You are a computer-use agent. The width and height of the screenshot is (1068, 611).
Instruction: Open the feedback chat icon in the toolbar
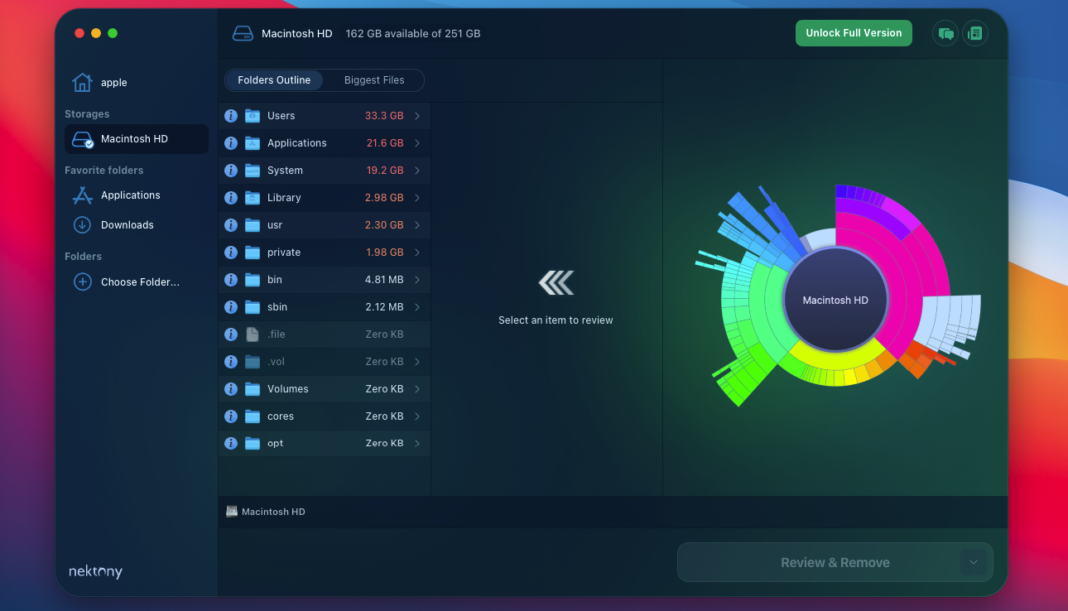pos(945,33)
